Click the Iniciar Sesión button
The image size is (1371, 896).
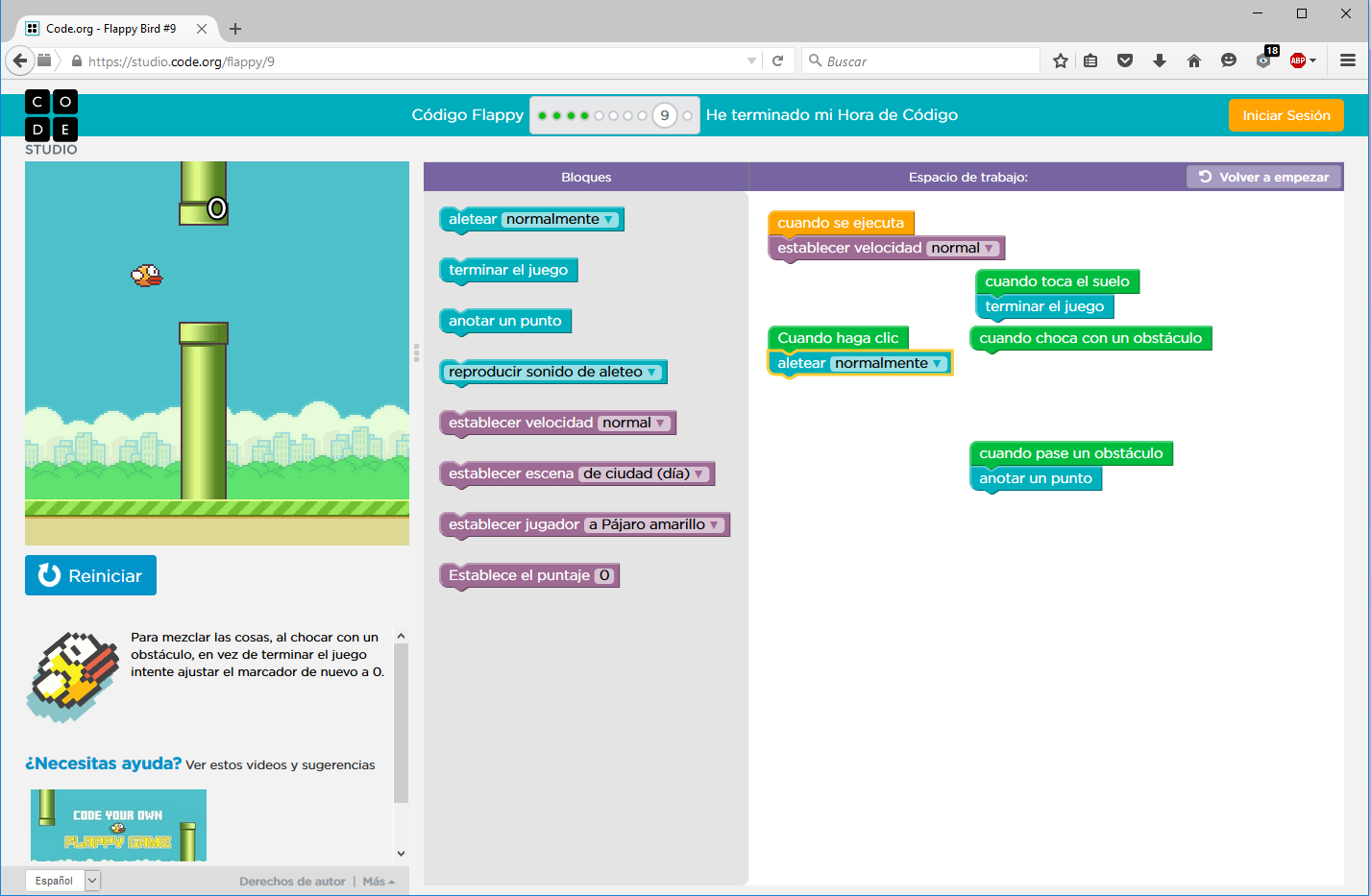tap(1286, 115)
